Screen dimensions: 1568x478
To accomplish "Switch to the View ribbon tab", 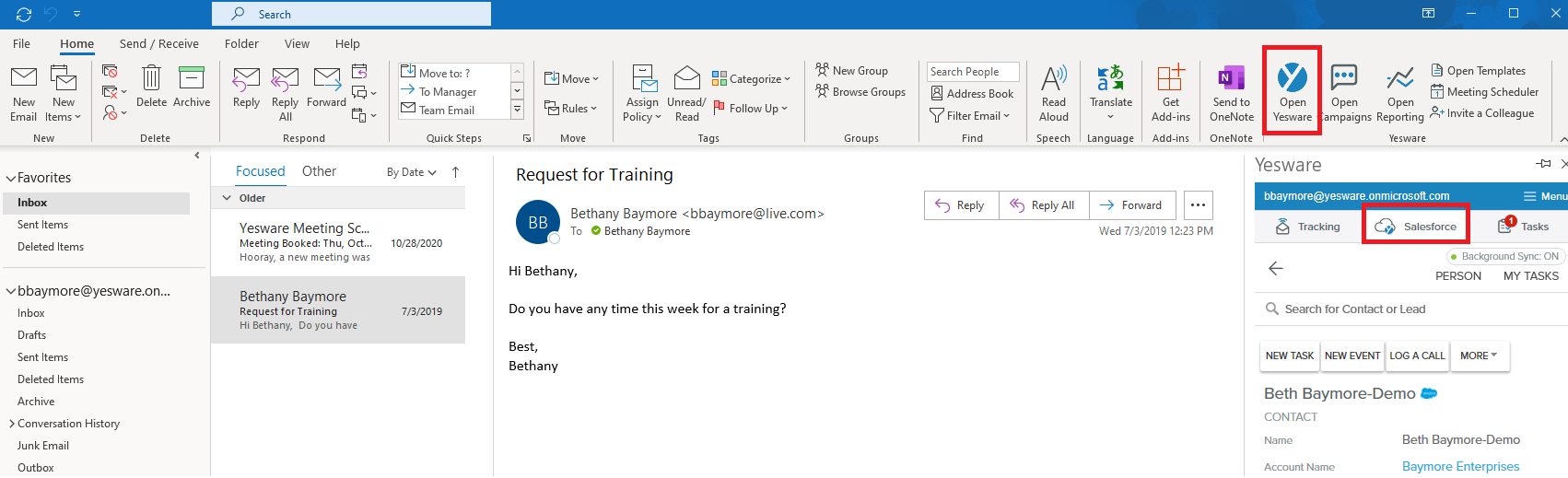I will point(297,43).
